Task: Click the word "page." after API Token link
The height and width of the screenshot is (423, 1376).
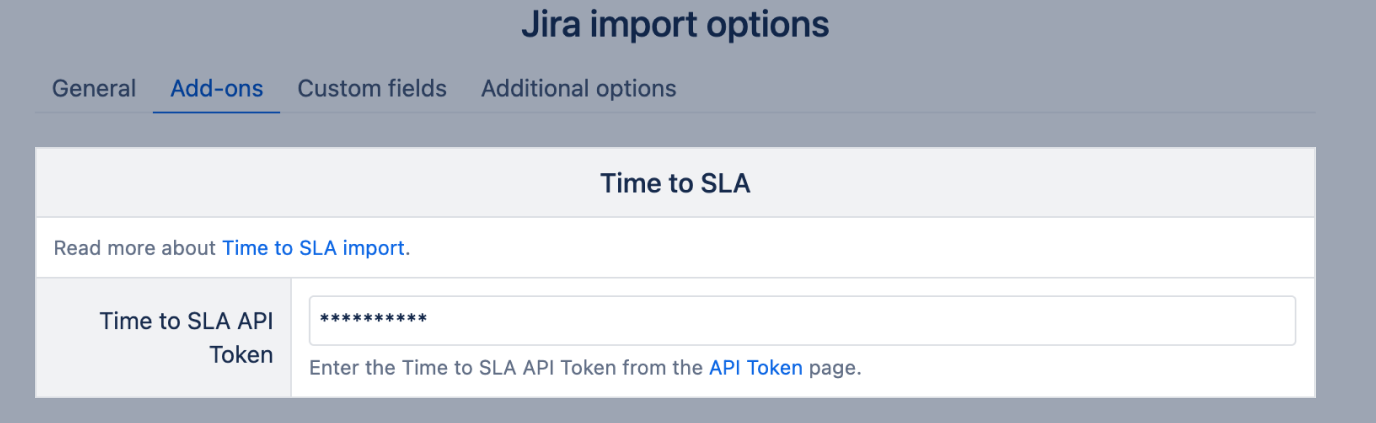Action: (x=835, y=367)
